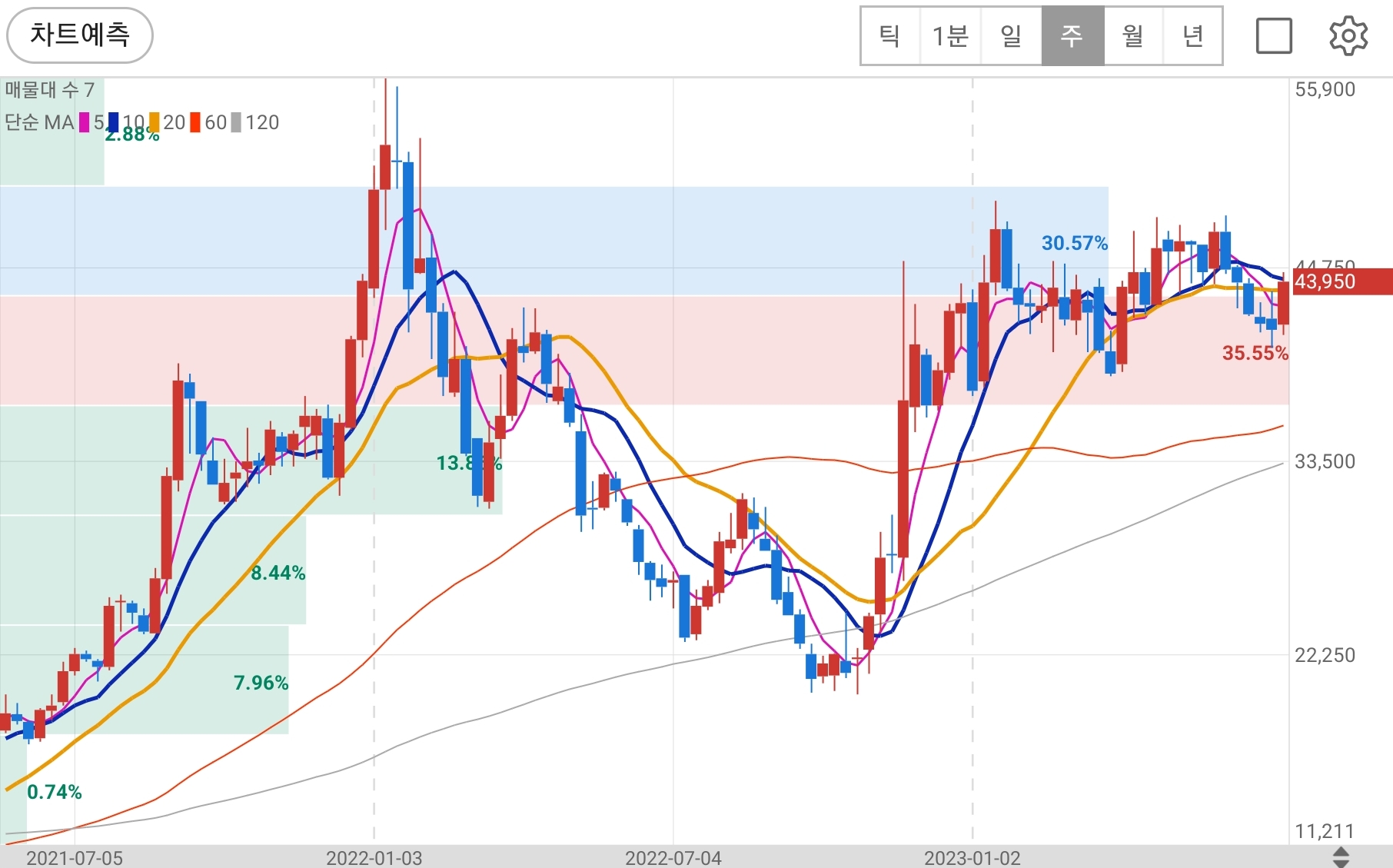The image size is (1393, 868).
Task: Switch chart period to 틱
Action: coord(890,36)
